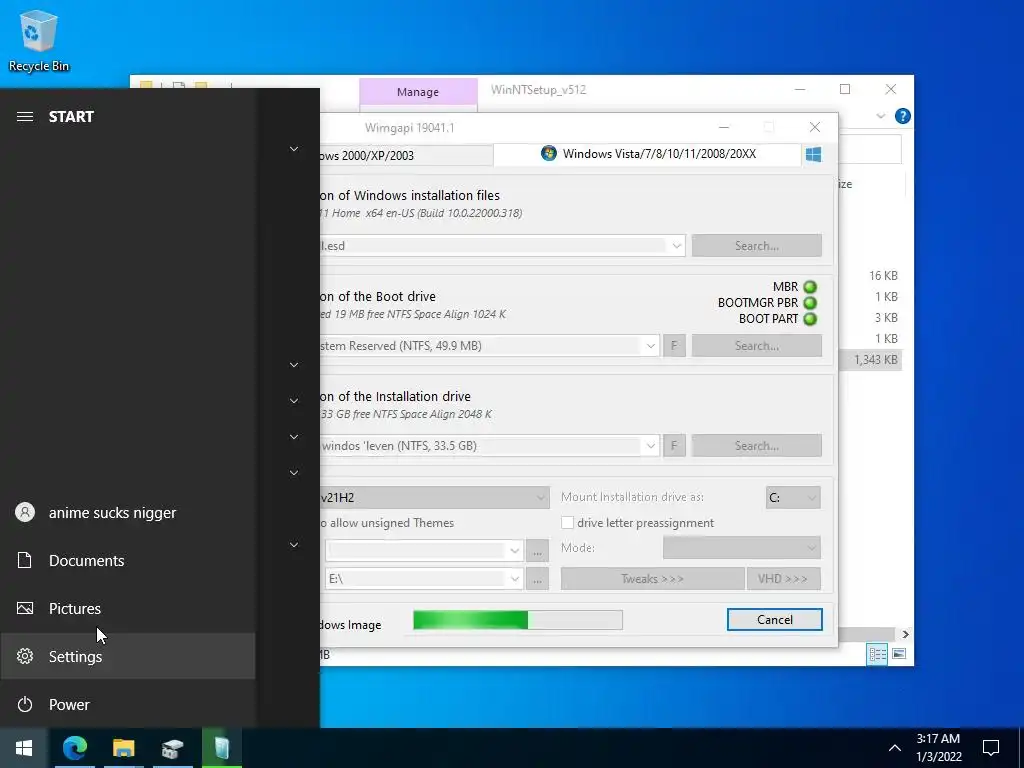Viewport: 1024px width, 768px height.
Task: Cancel the Windows image installation
Action: [x=775, y=620]
